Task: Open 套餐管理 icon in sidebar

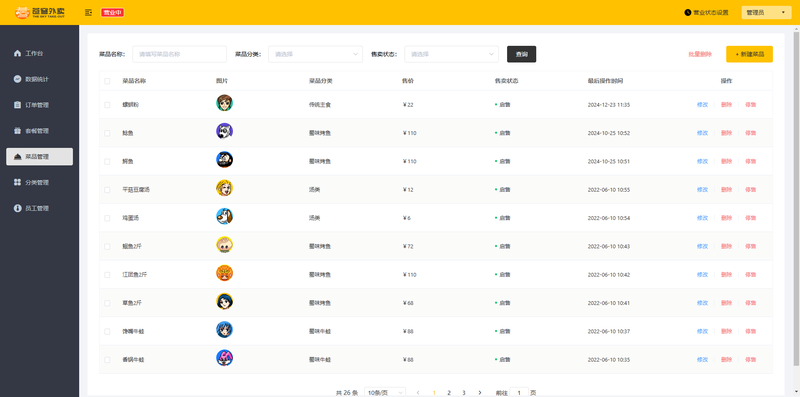Action: (17, 131)
